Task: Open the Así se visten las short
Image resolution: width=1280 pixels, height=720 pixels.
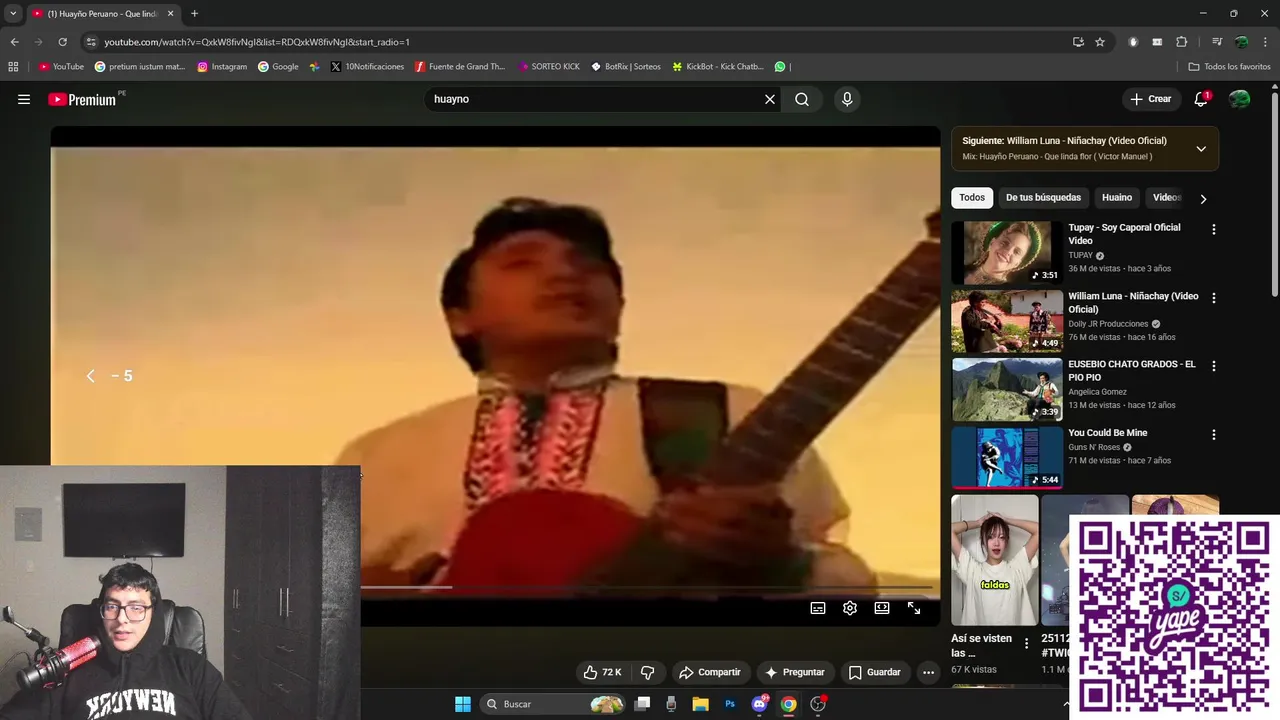Action: click(995, 560)
